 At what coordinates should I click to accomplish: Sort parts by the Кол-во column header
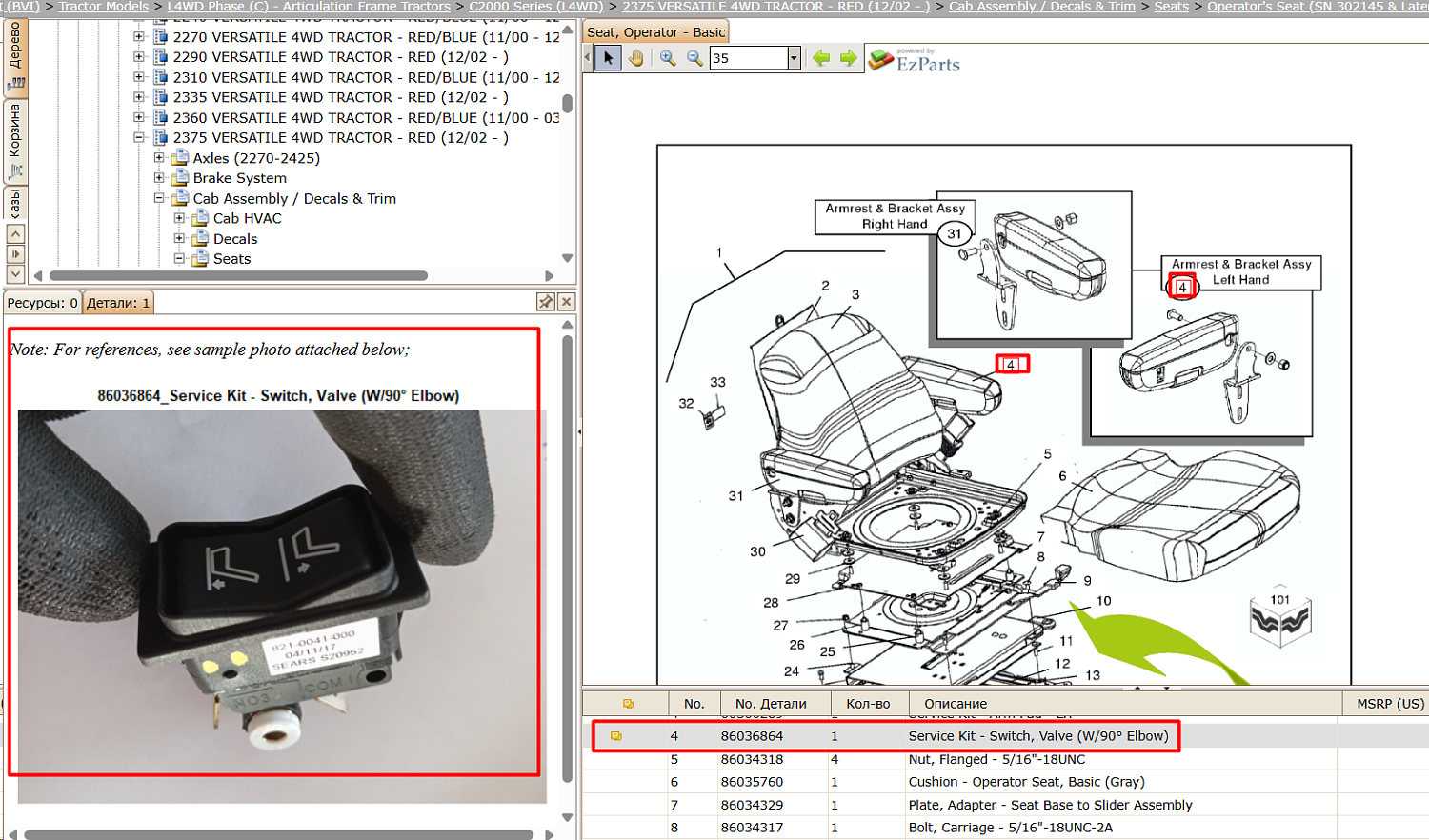(868, 704)
